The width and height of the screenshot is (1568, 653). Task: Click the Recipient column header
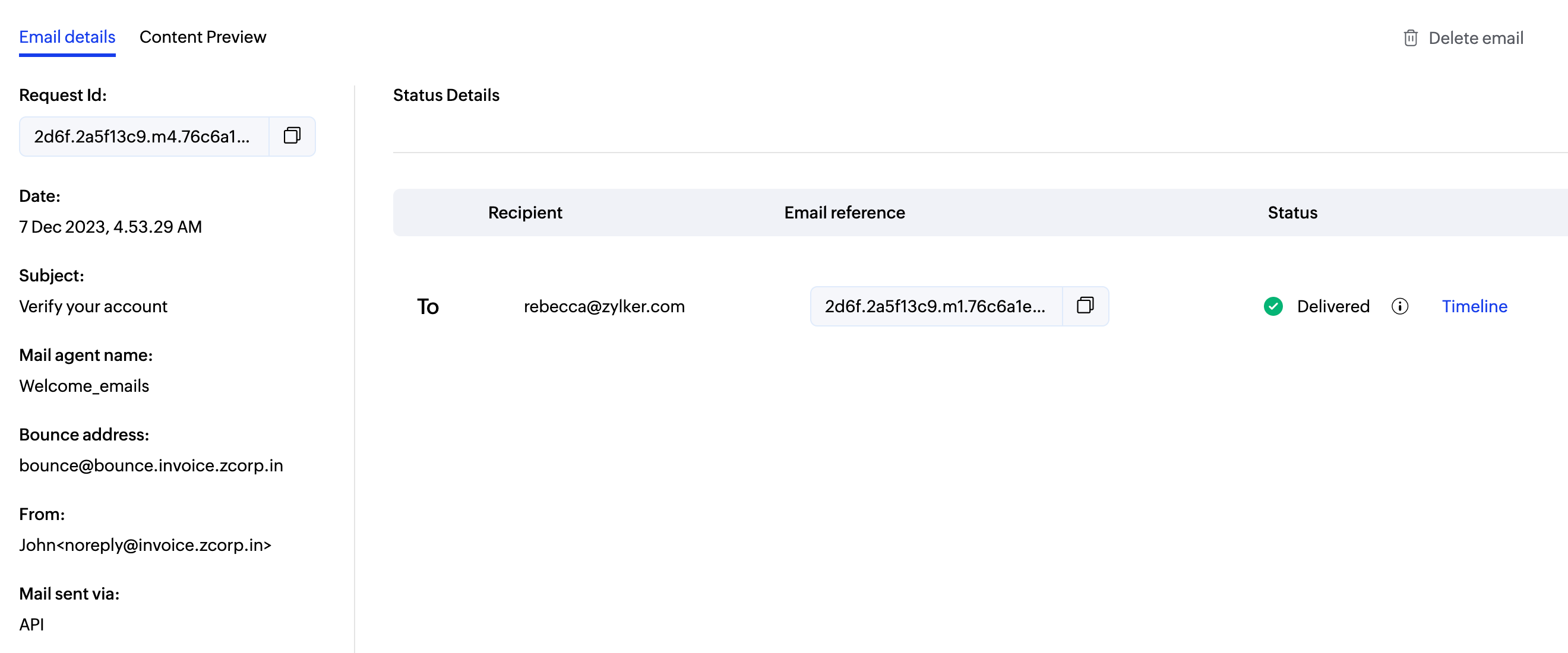click(x=524, y=213)
